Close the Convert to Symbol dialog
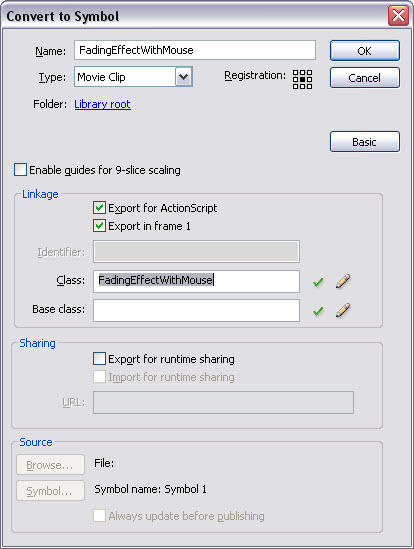This screenshot has width=414, height=549. point(398,16)
